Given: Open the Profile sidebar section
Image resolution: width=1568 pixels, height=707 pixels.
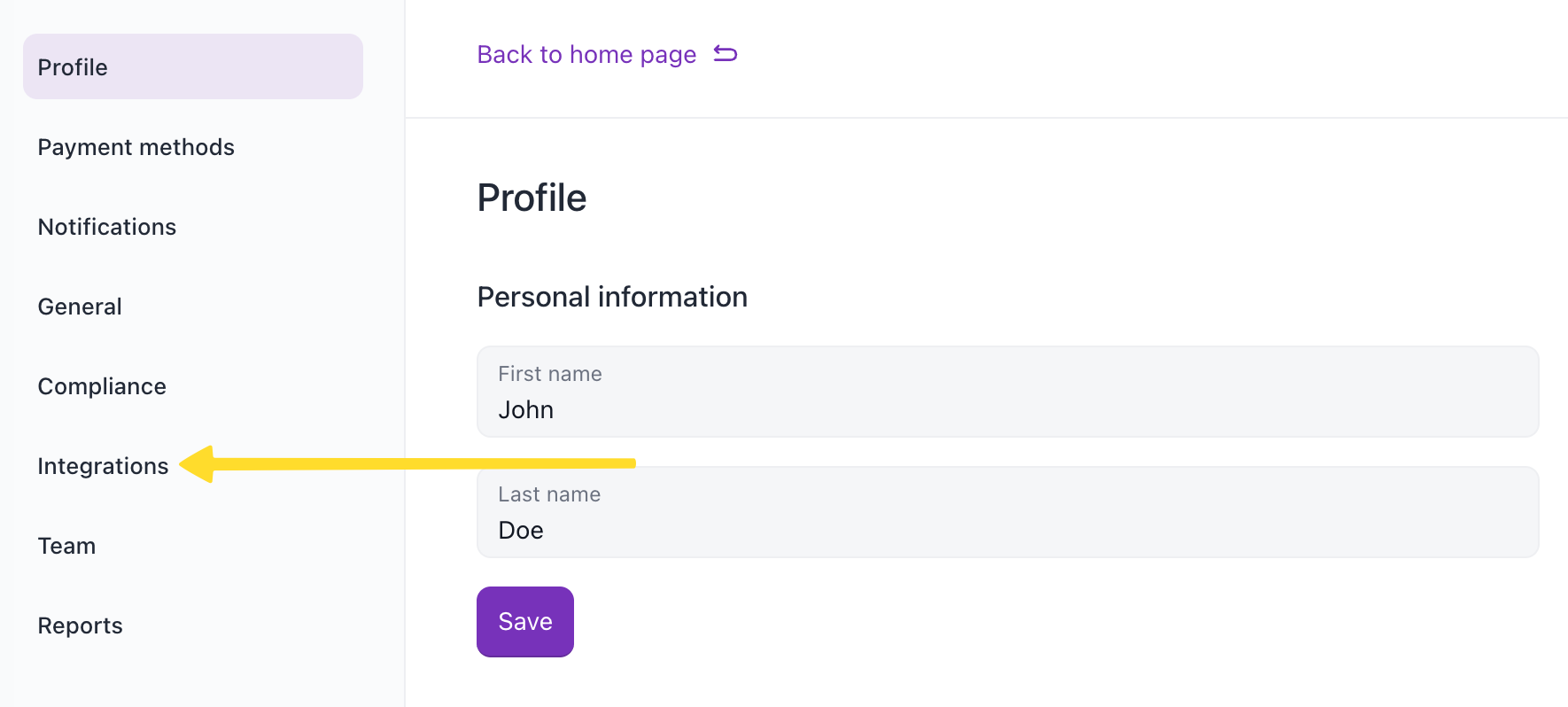Looking at the screenshot, I should (73, 67).
